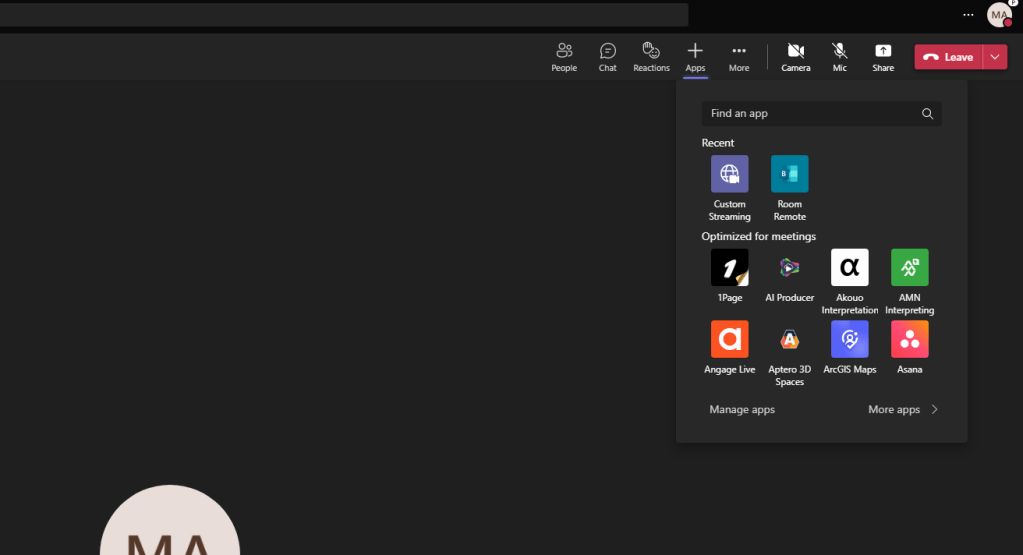Expand More apps with the chevron
Image resolution: width=1023 pixels, height=555 pixels.
coord(934,409)
